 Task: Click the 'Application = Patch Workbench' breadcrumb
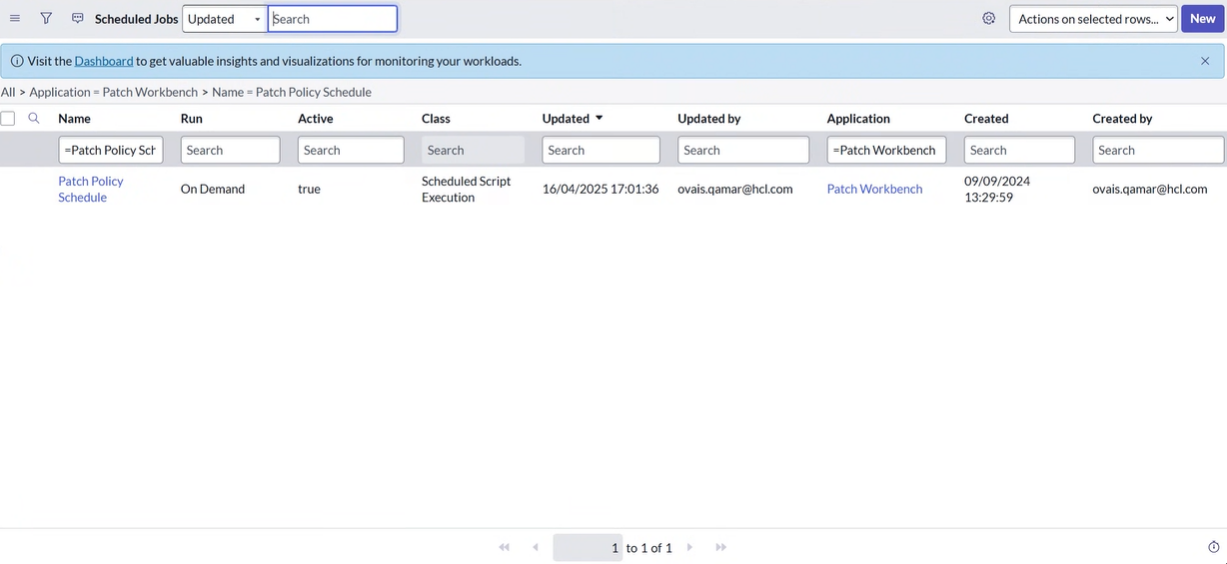click(x=114, y=92)
